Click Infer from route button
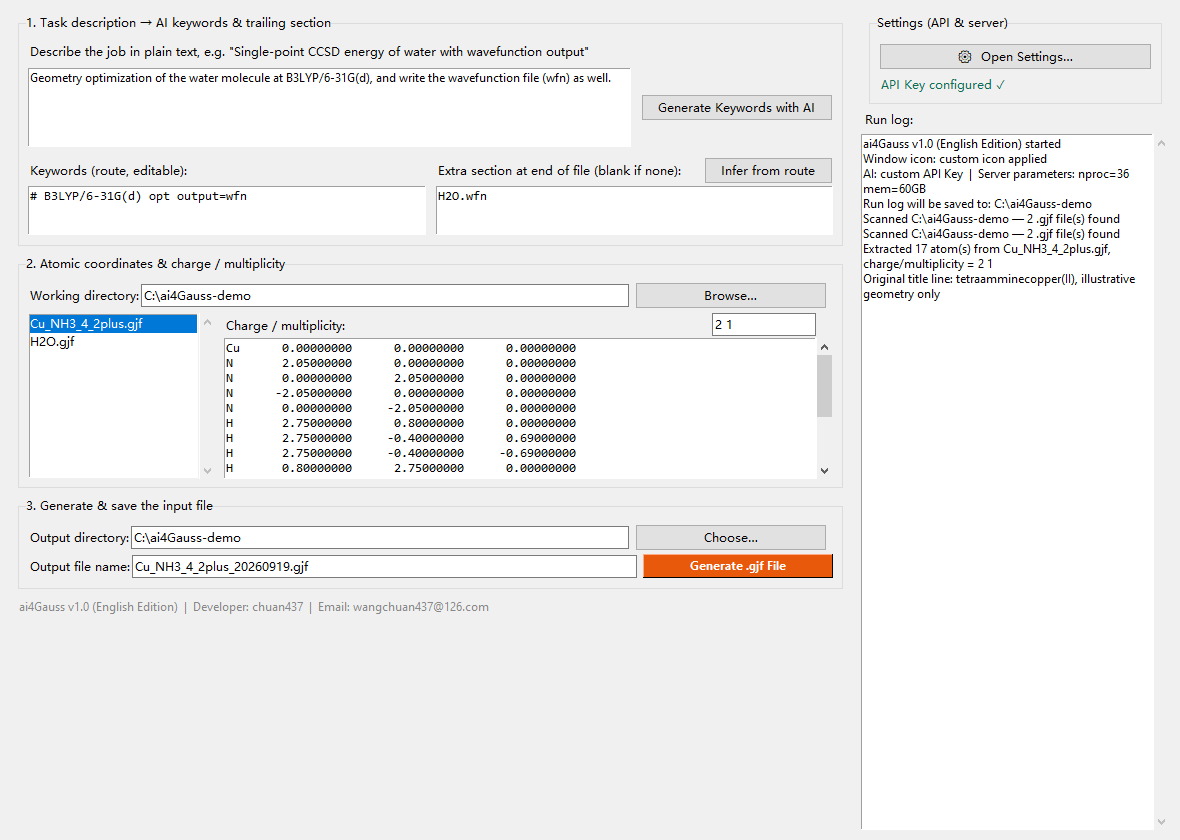 coord(768,171)
